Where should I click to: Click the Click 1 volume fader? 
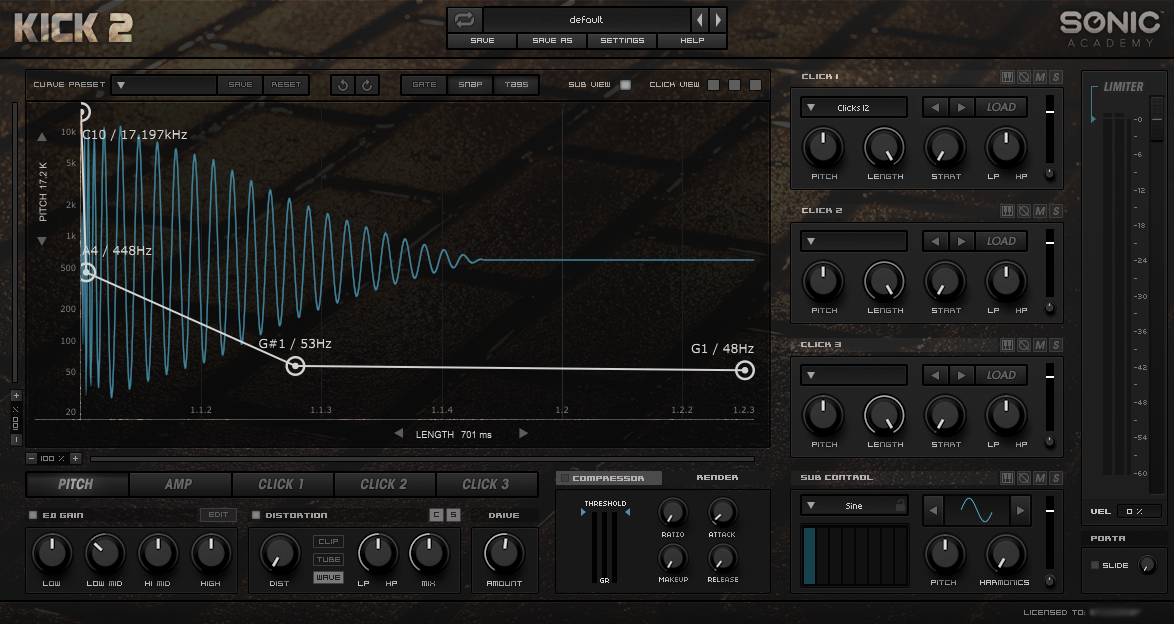click(1050, 112)
